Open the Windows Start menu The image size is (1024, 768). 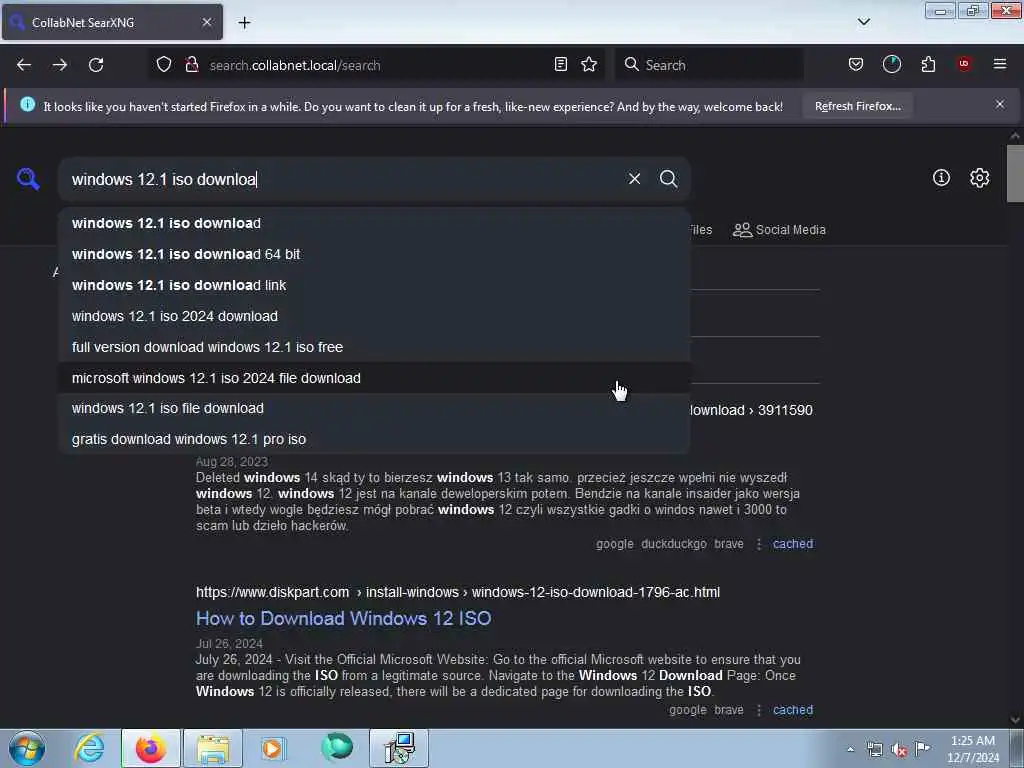pyautogui.click(x=27, y=748)
